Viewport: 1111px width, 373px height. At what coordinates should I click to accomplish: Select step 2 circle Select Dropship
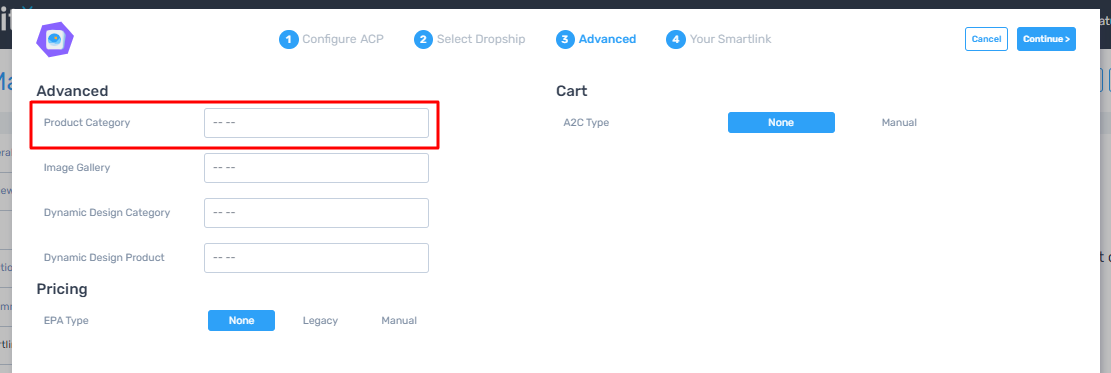(x=423, y=40)
